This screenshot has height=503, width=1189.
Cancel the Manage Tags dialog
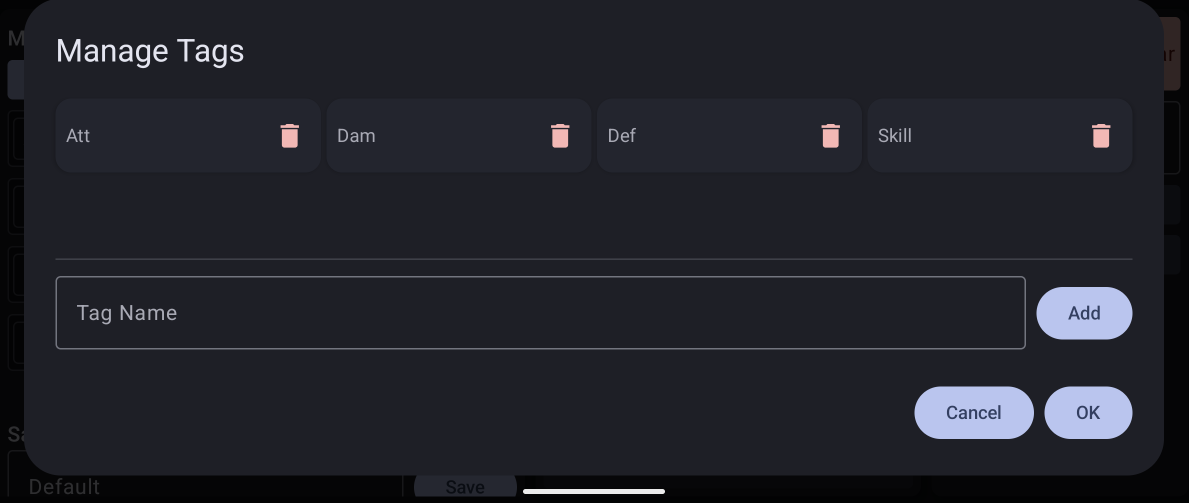click(974, 413)
